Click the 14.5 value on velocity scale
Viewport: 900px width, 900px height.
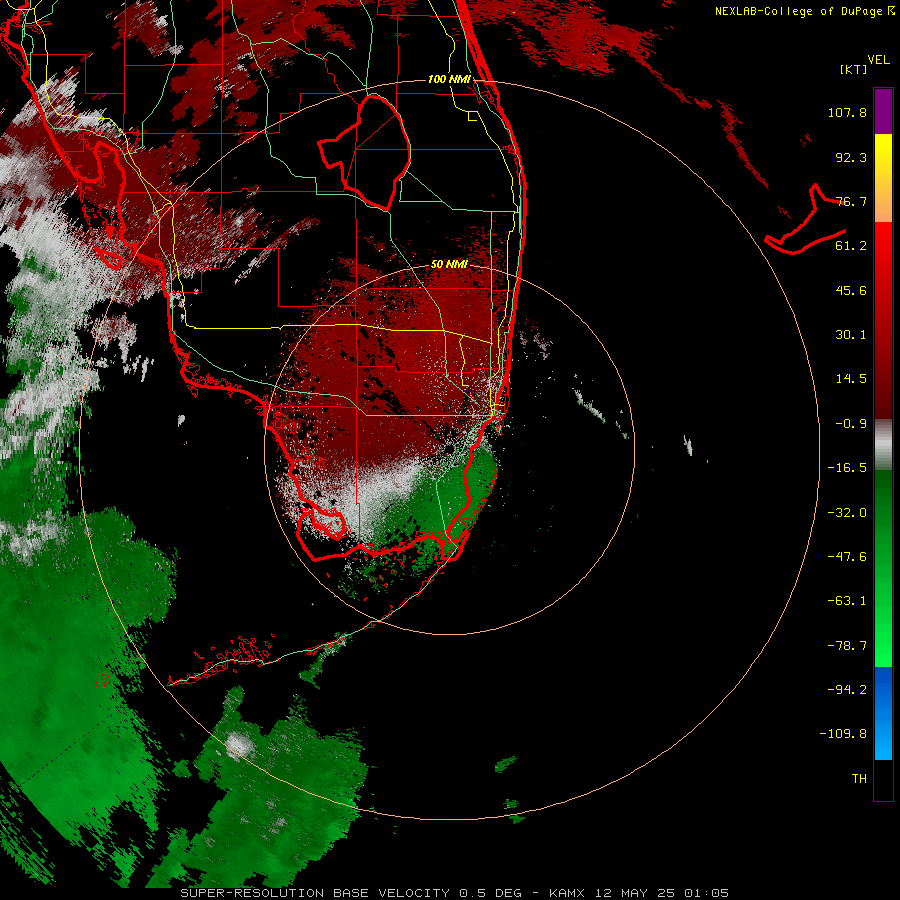851,379
